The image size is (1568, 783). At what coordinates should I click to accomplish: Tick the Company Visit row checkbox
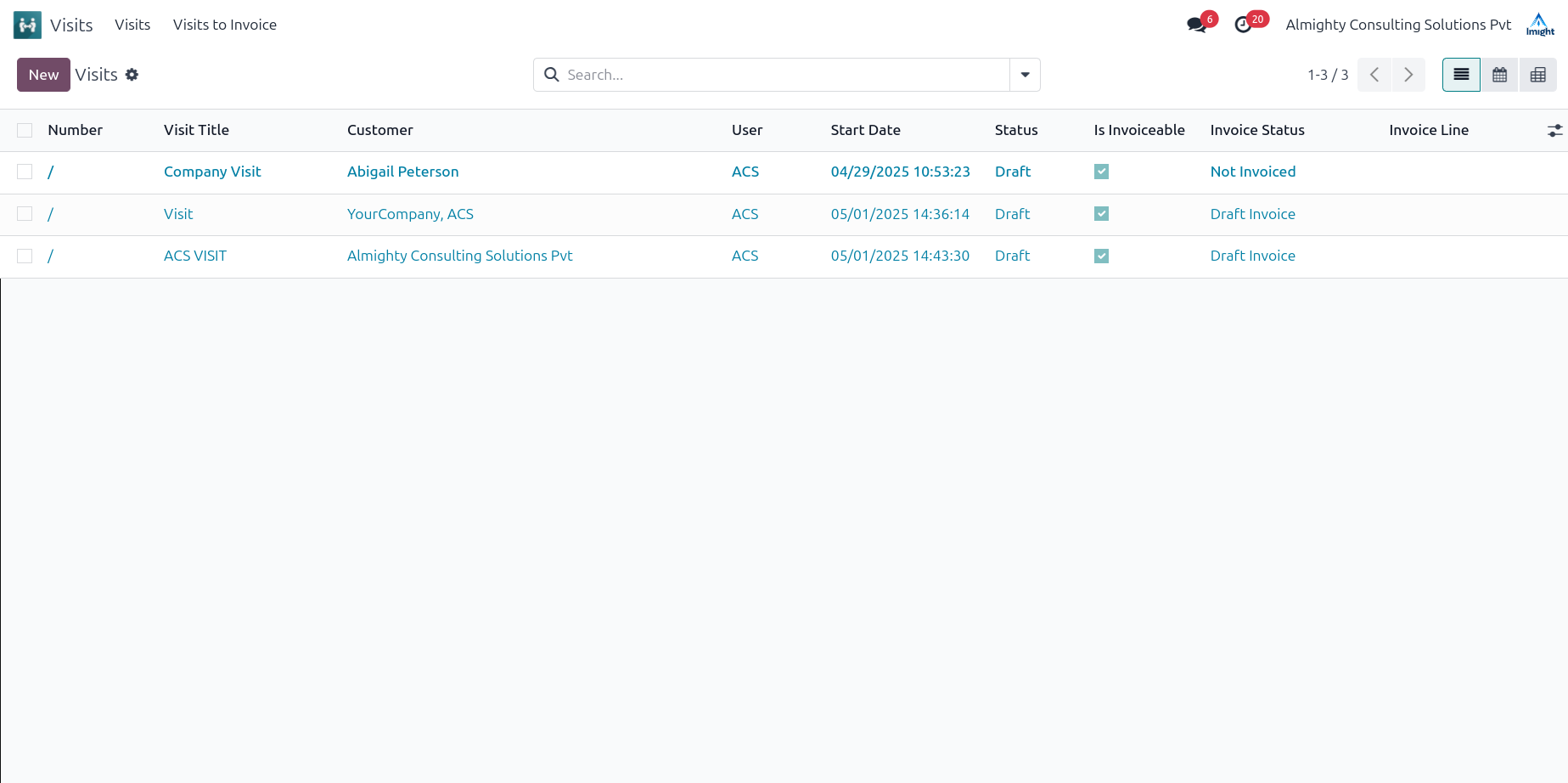[x=25, y=172]
